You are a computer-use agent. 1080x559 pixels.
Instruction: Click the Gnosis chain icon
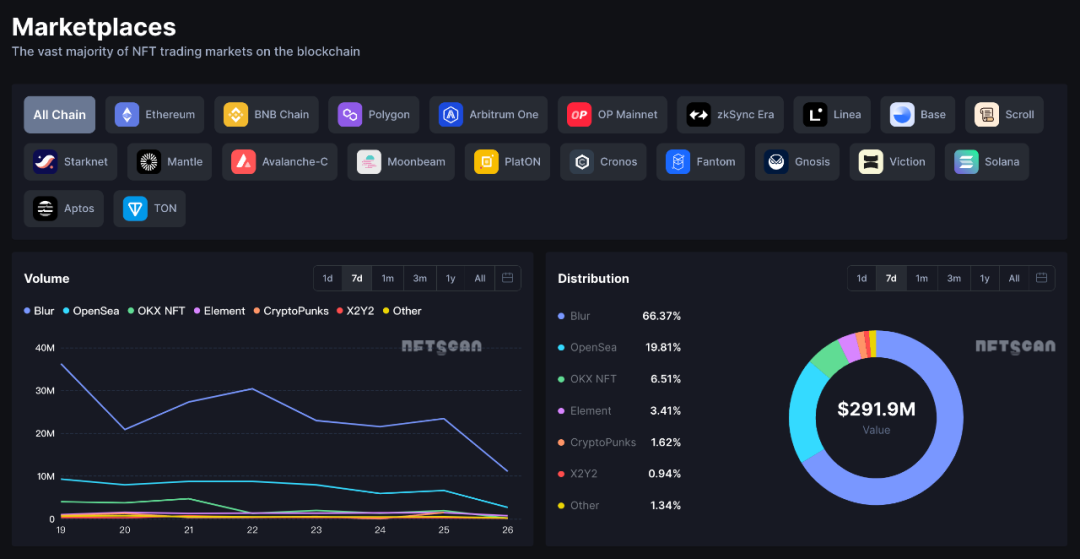776,162
